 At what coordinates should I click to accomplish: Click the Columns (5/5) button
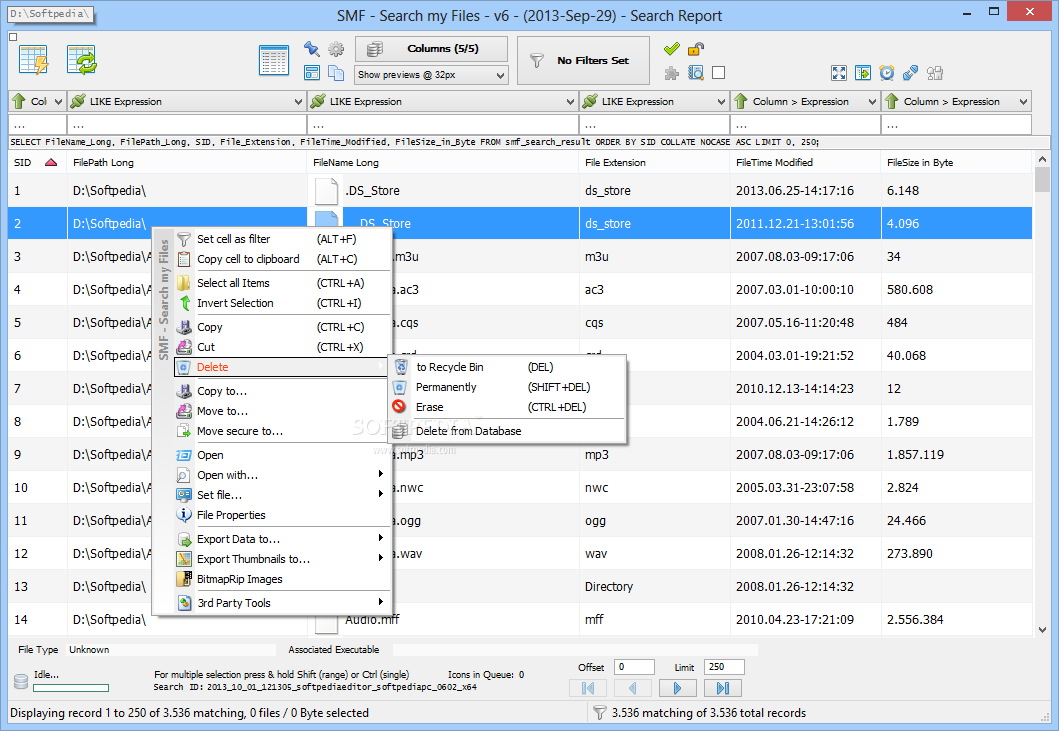click(431, 49)
